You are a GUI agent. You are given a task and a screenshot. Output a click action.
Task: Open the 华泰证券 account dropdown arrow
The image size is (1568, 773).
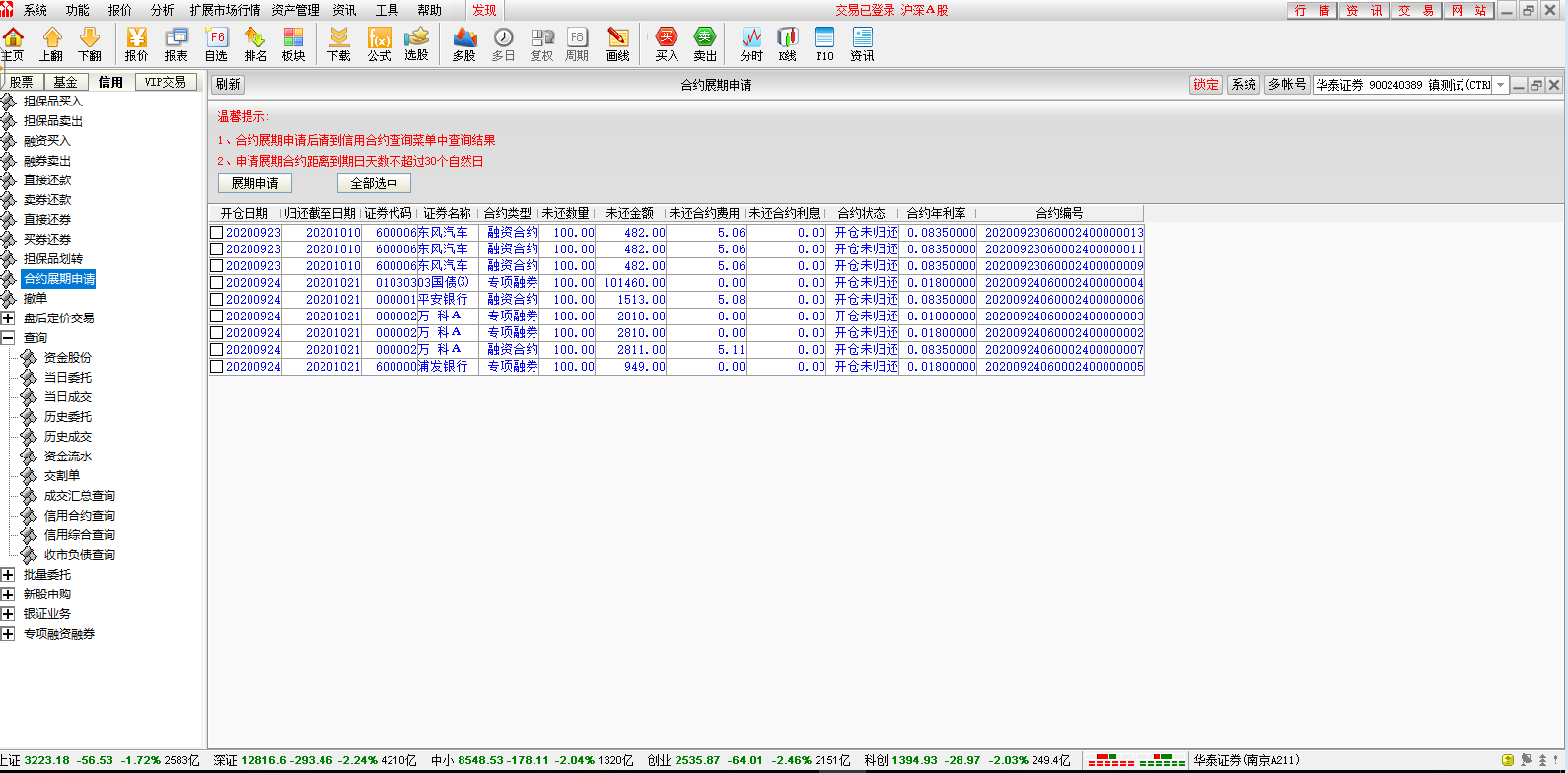1501,85
